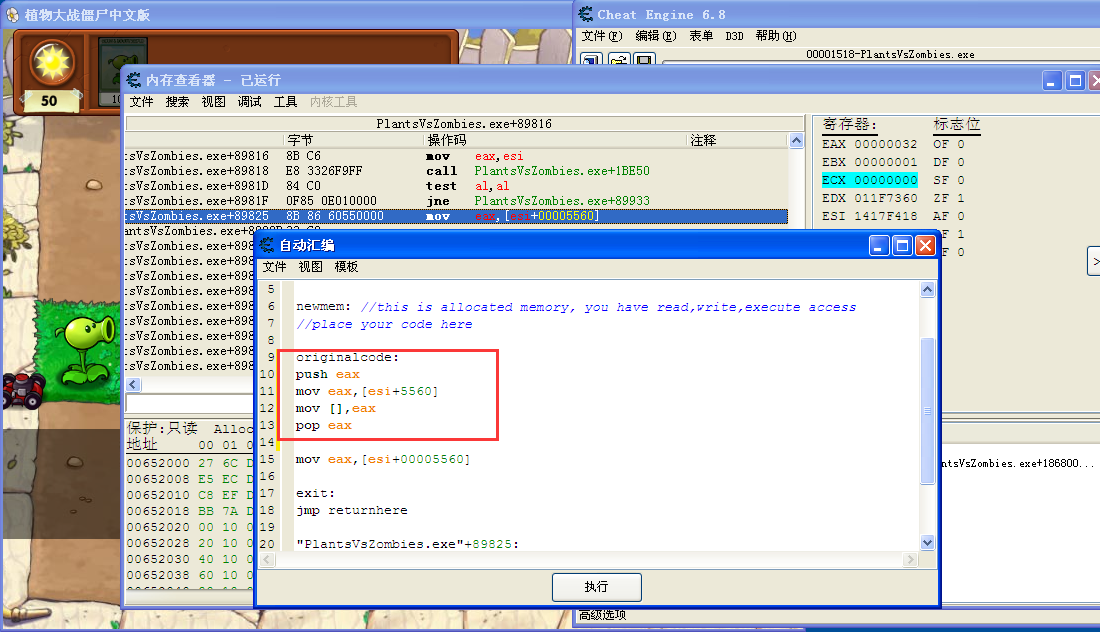Click the Auto Assemble vertical scrollbar thumb
This screenshot has height=632, width=1100.
927,410
